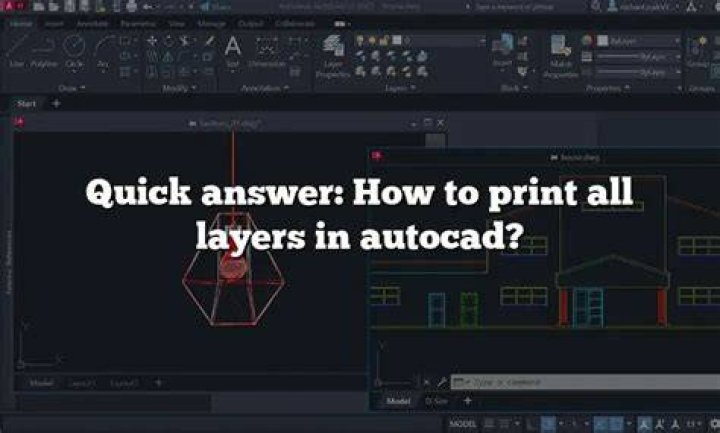Screen dimensions: 720x433
Task: Click the Share button in title bar
Action: click(x=215, y=6)
